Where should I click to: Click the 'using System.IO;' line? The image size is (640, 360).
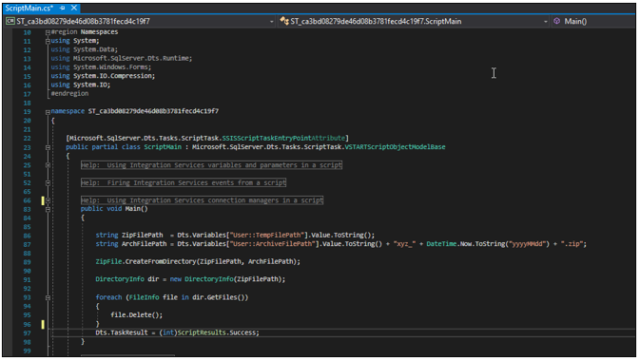coord(80,85)
